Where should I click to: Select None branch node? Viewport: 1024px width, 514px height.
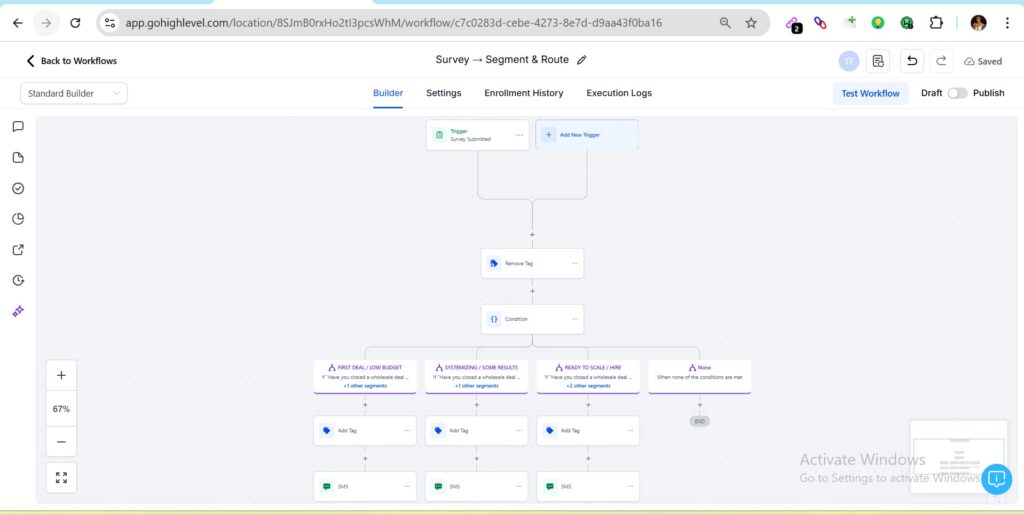pos(699,376)
